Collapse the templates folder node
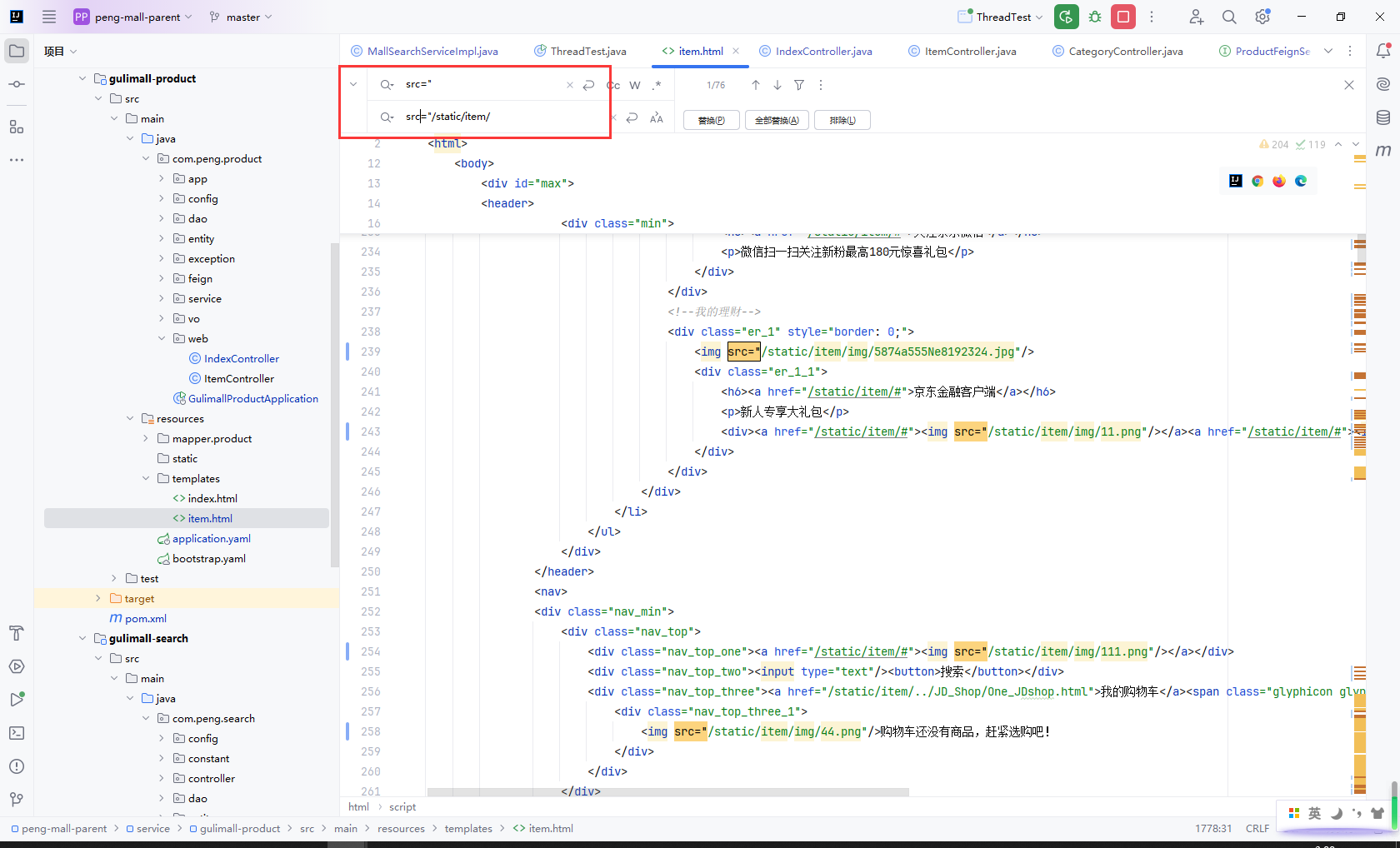Screen dimensions: 1400x848 coord(146,478)
